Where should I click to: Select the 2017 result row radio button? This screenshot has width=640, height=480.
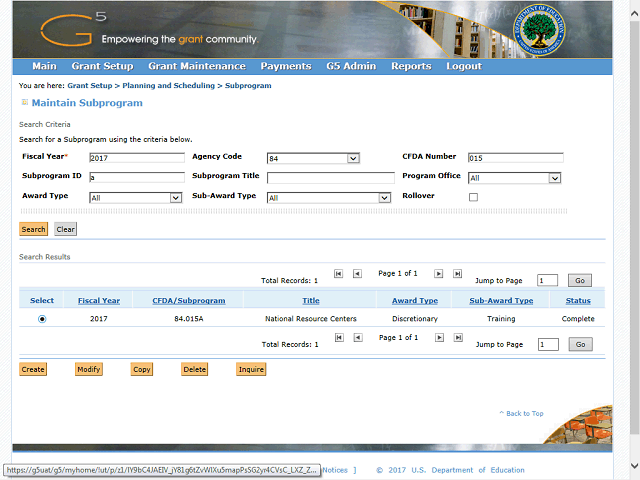(42, 319)
